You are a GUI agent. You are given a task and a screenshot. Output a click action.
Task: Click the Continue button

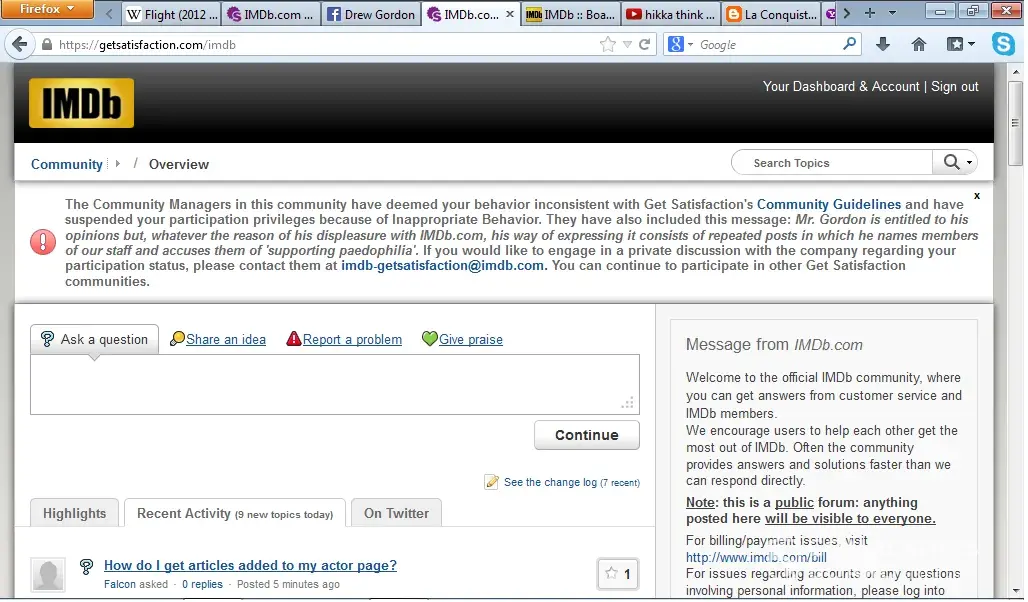point(587,435)
